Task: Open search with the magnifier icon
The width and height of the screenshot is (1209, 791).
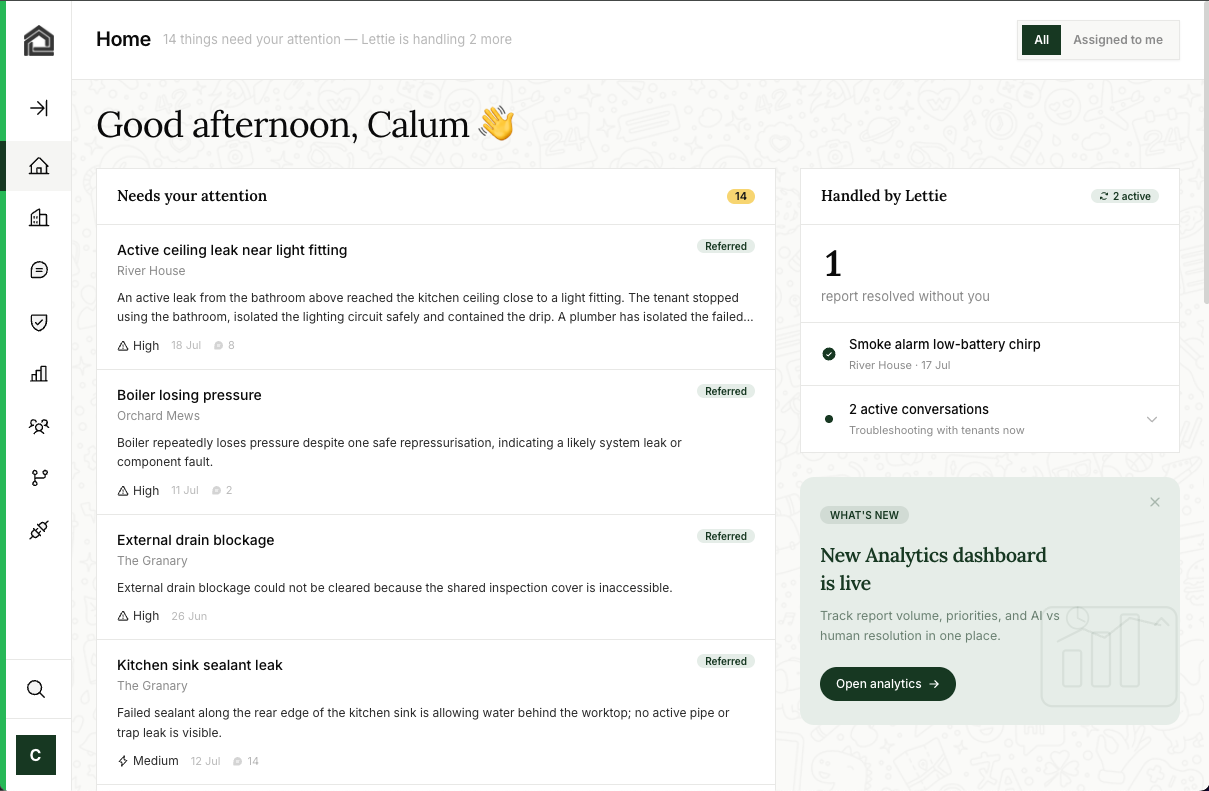Action: (36, 689)
